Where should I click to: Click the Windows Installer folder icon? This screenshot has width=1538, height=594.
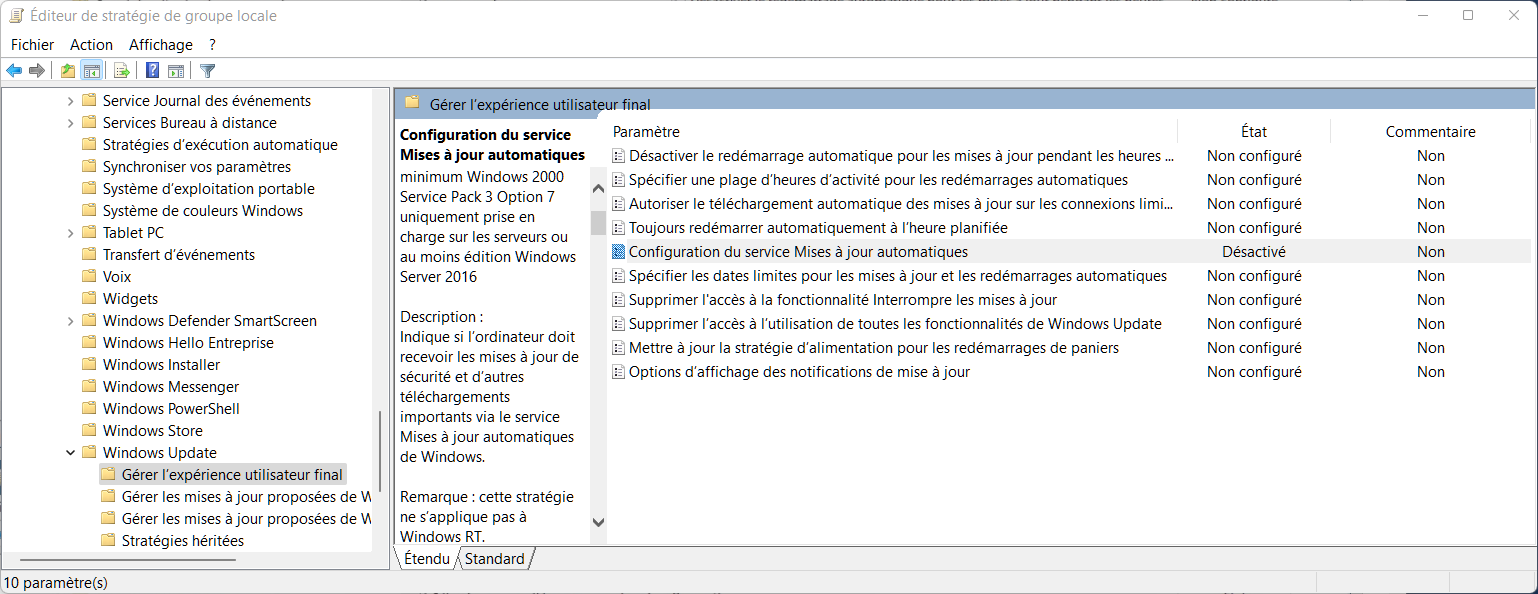point(89,364)
